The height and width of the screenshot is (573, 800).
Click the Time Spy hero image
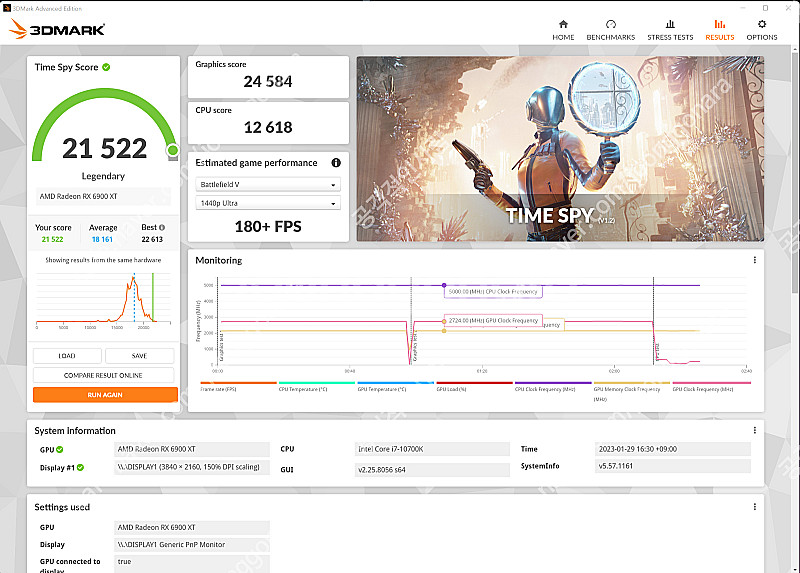point(560,148)
